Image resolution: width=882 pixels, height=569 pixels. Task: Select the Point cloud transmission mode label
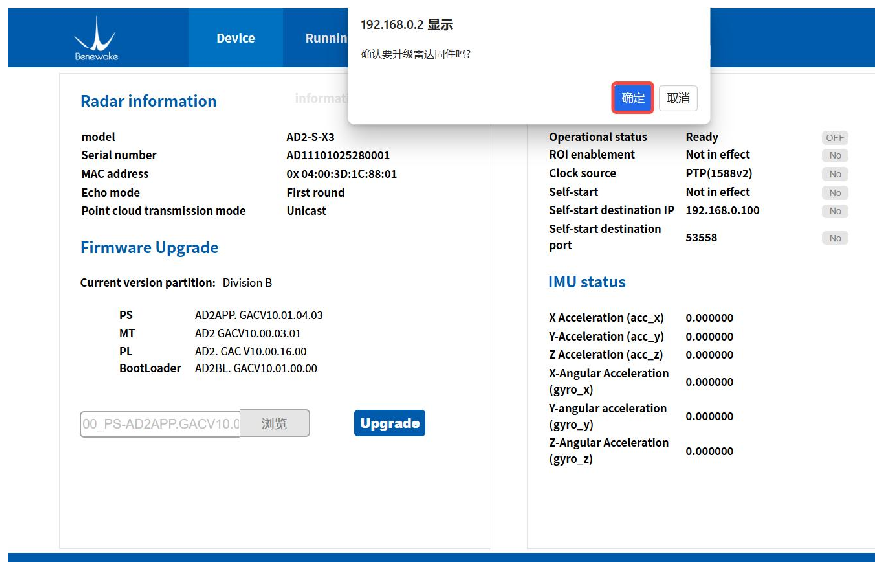point(163,211)
